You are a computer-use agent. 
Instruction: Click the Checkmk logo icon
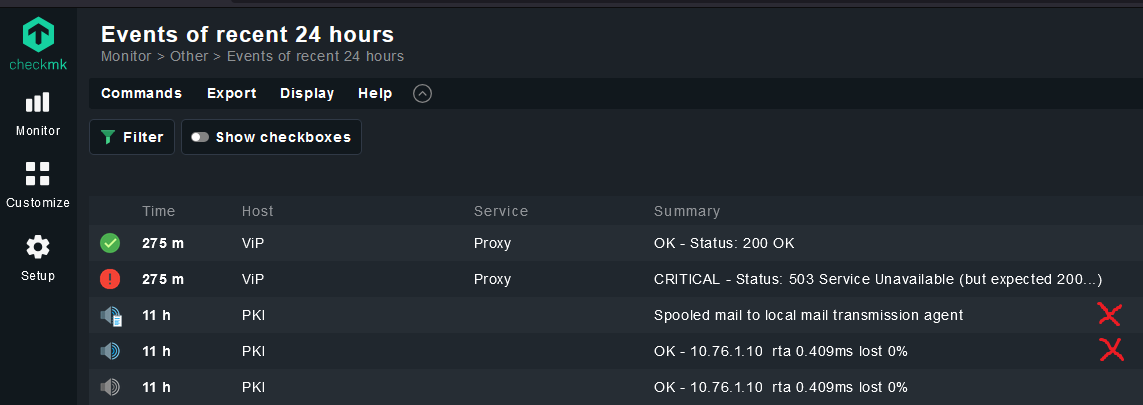(38, 35)
